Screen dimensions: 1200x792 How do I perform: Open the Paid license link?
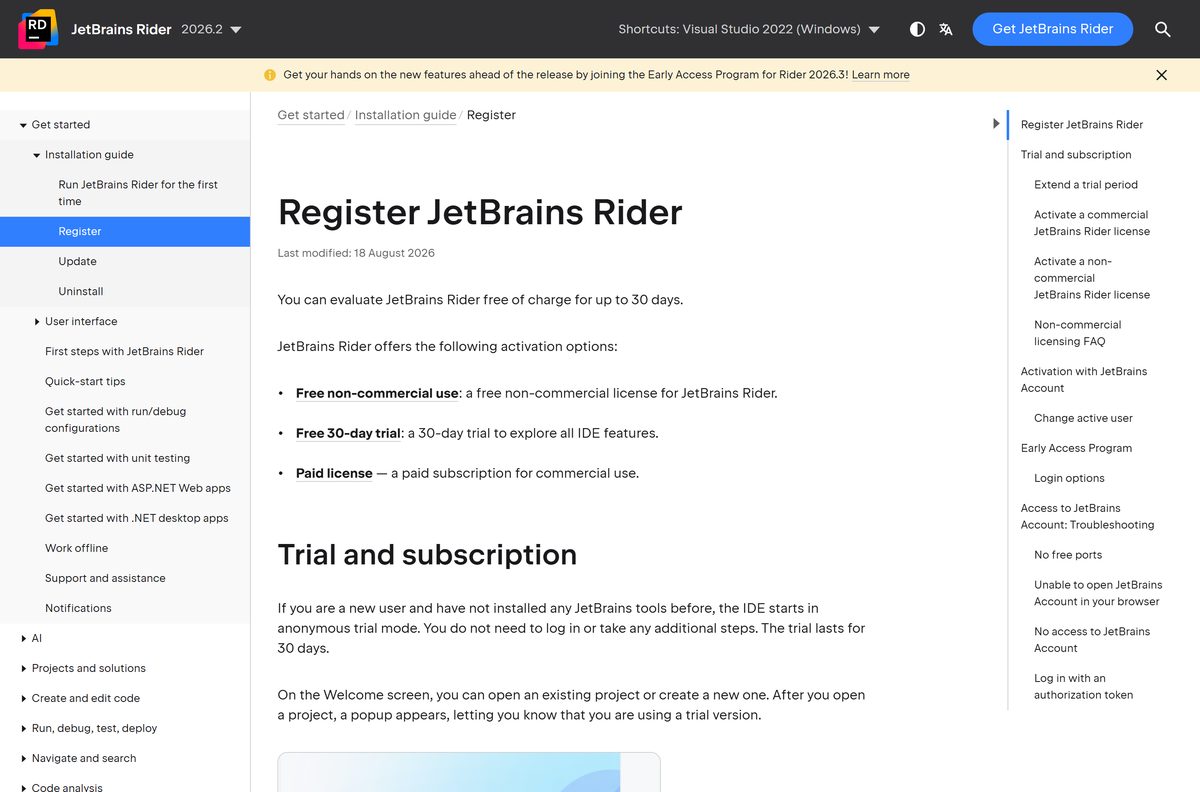click(x=334, y=473)
